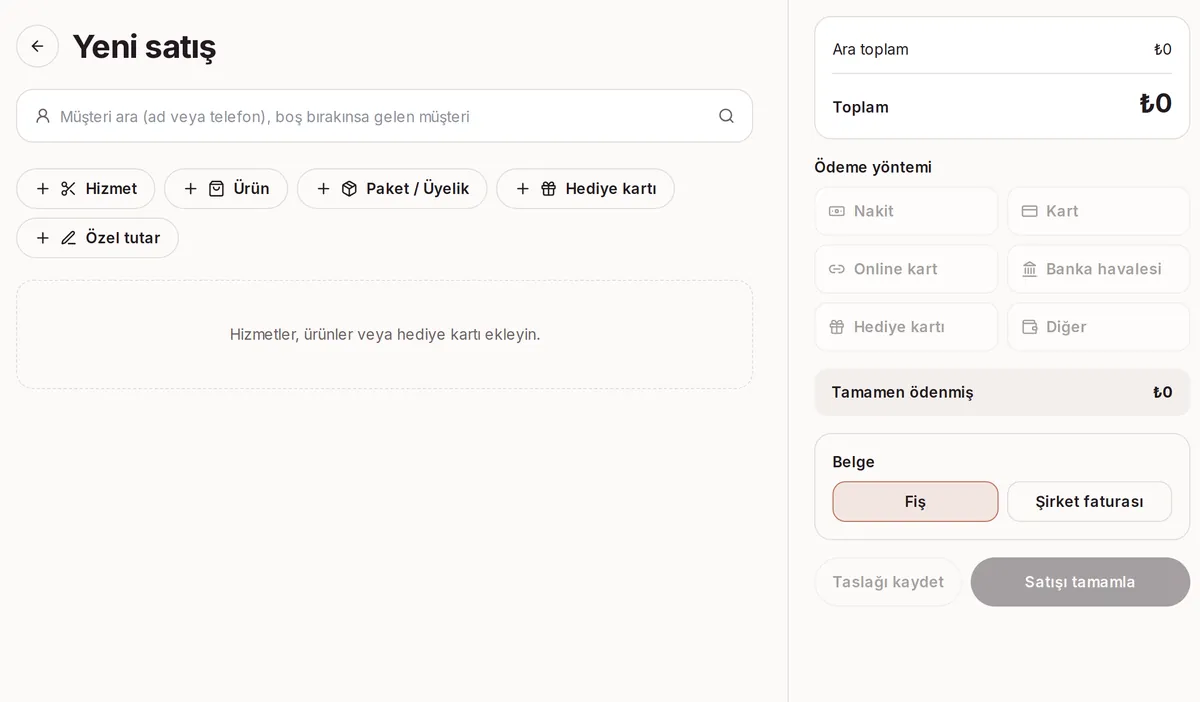Click the 'Tamamen ödenmiş' status label
Viewport: 1200px width, 702px height.
[x=902, y=392]
